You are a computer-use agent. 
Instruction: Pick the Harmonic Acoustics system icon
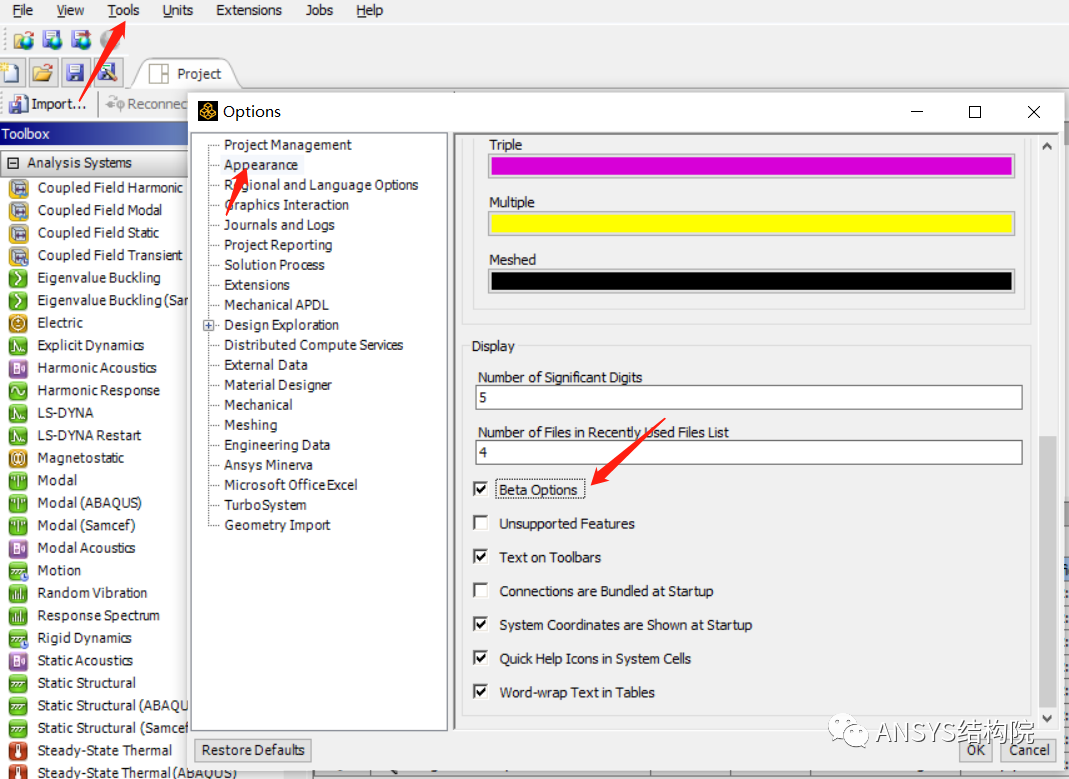(x=18, y=368)
